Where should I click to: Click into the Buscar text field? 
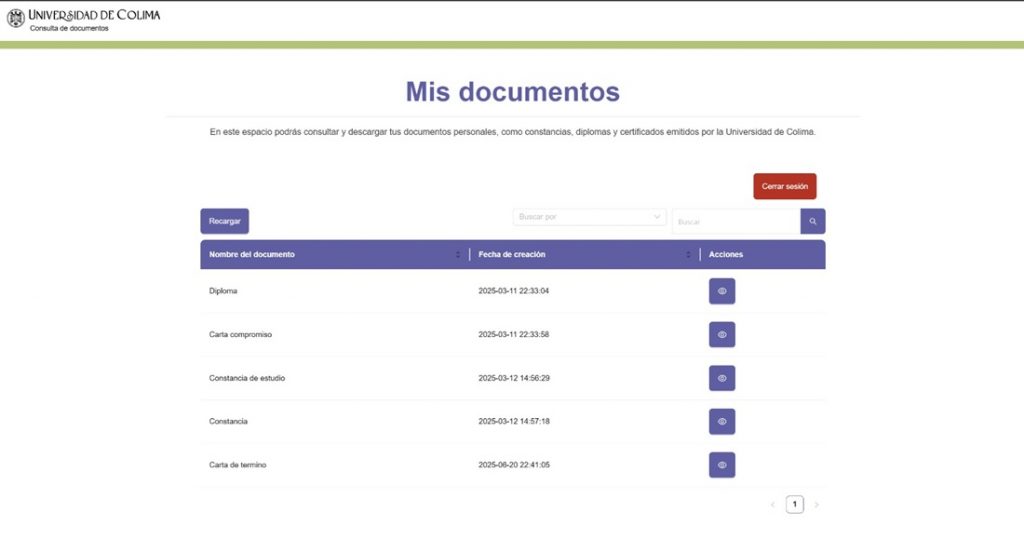click(735, 221)
